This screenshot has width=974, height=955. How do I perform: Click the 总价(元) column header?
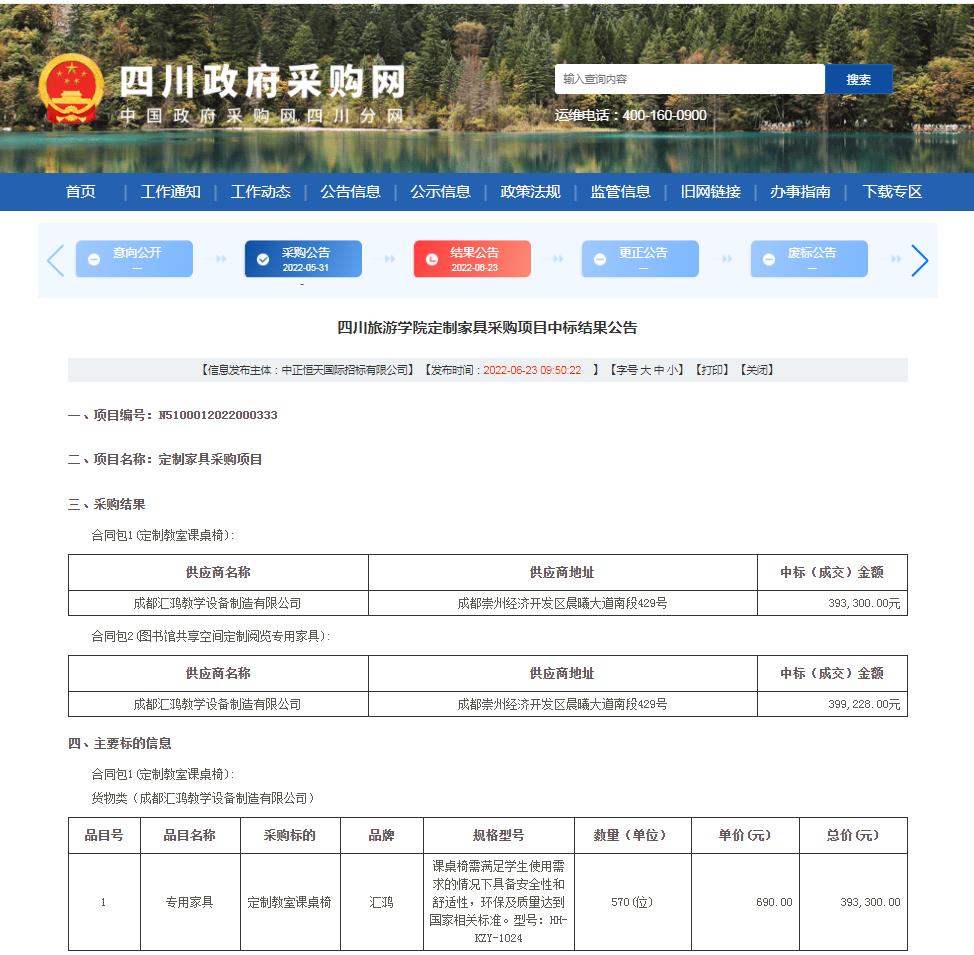(852, 835)
